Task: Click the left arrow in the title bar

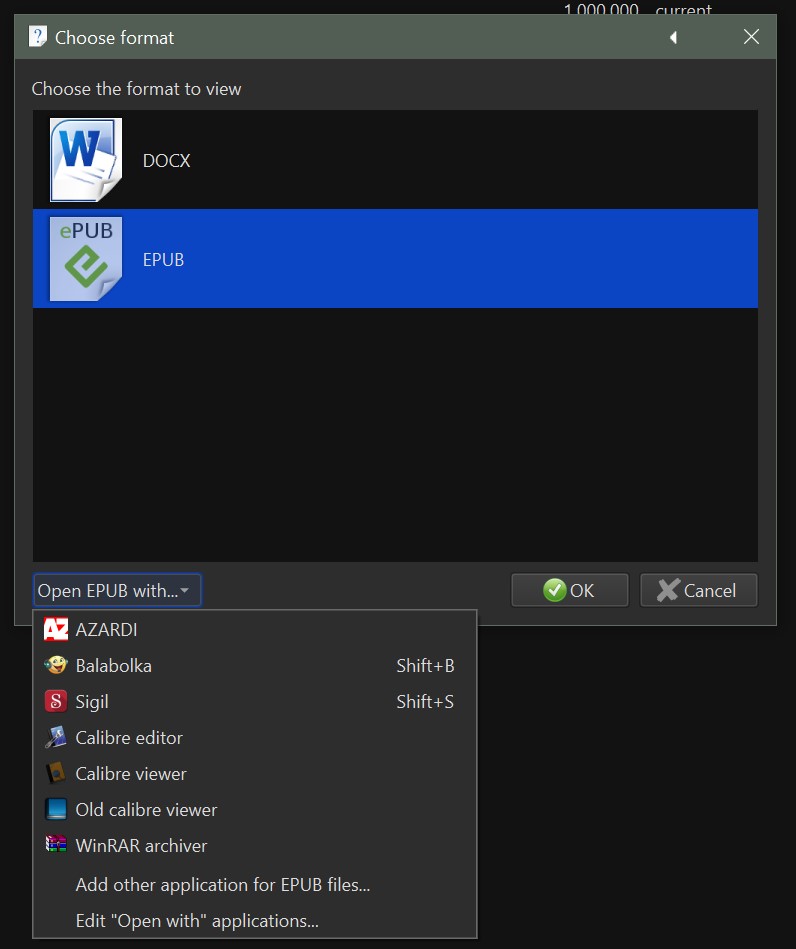Action: coord(673,38)
